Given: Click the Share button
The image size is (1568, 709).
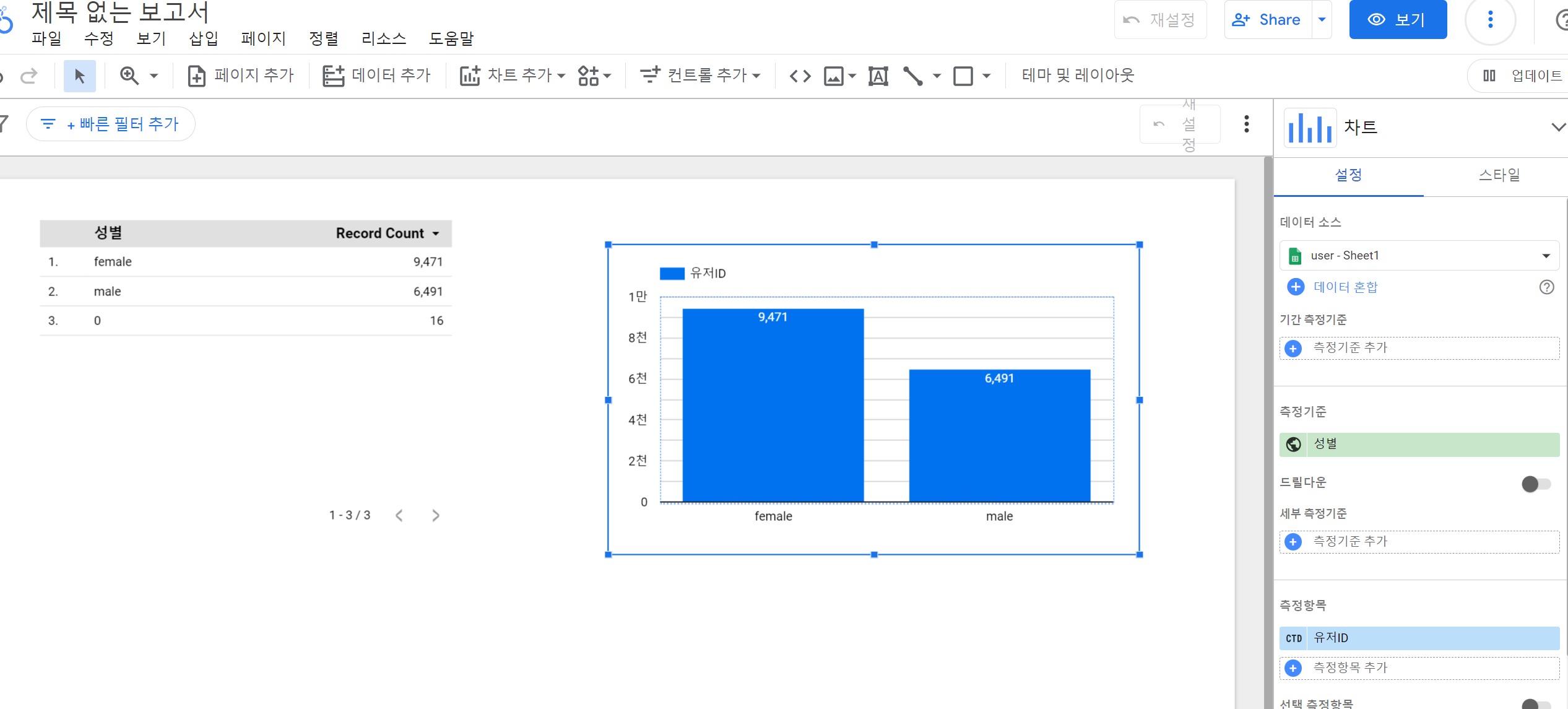Looking at the screenshot, I should (x=1268, y=20).
